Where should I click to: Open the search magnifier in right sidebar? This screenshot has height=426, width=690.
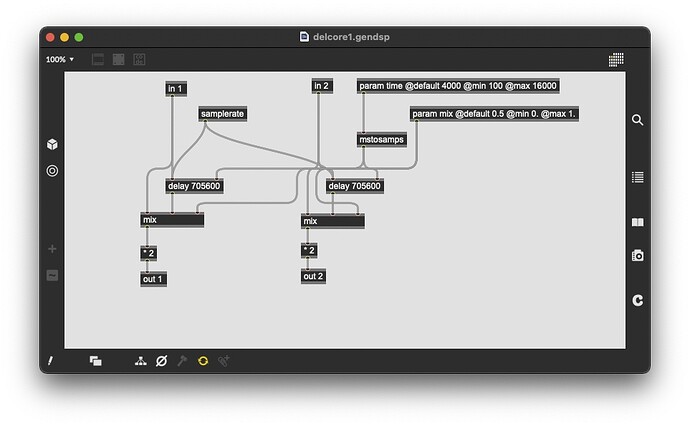[638, 120]
